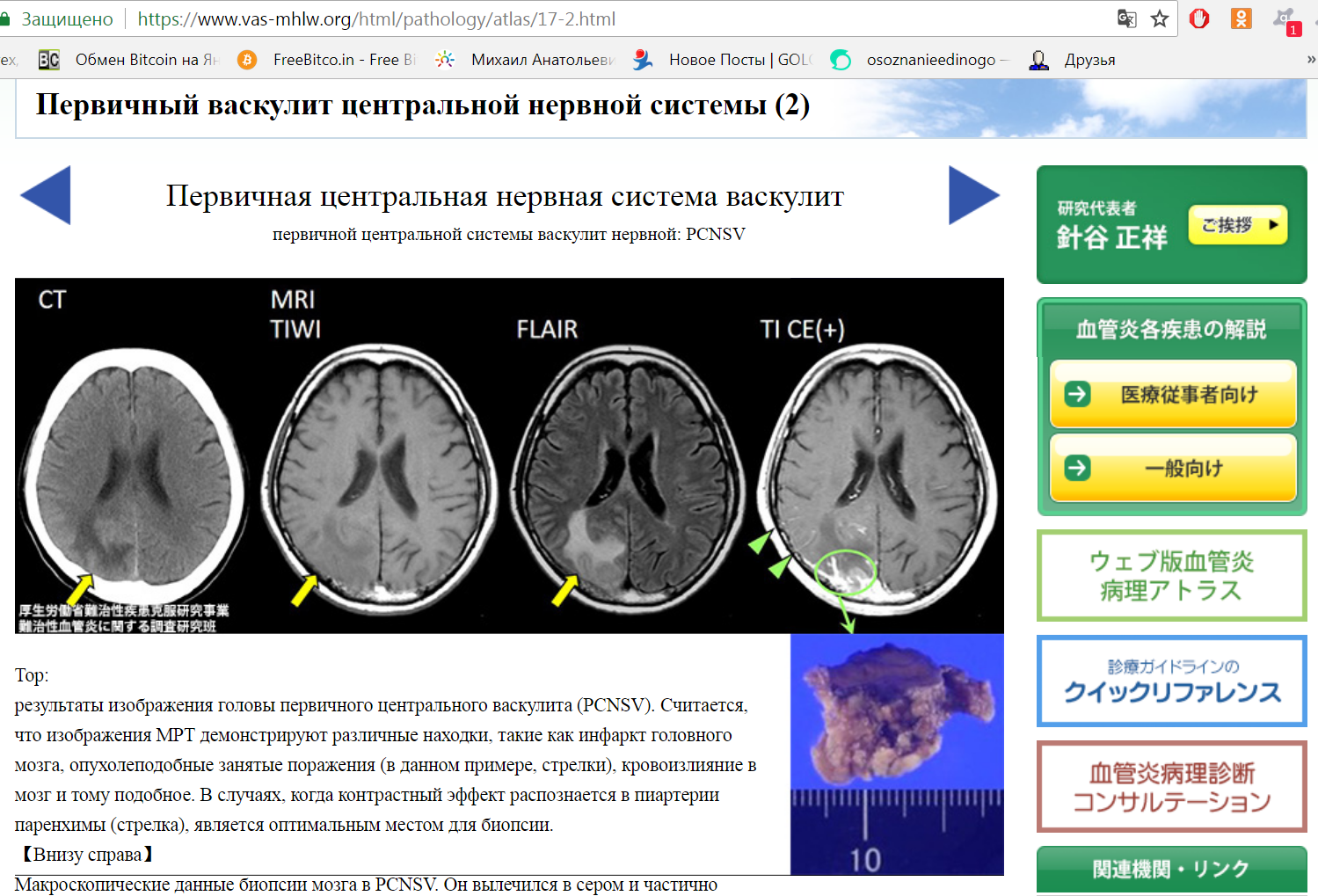
Task: Go to previous page with left blue arrow
Action: coord(45,195)
